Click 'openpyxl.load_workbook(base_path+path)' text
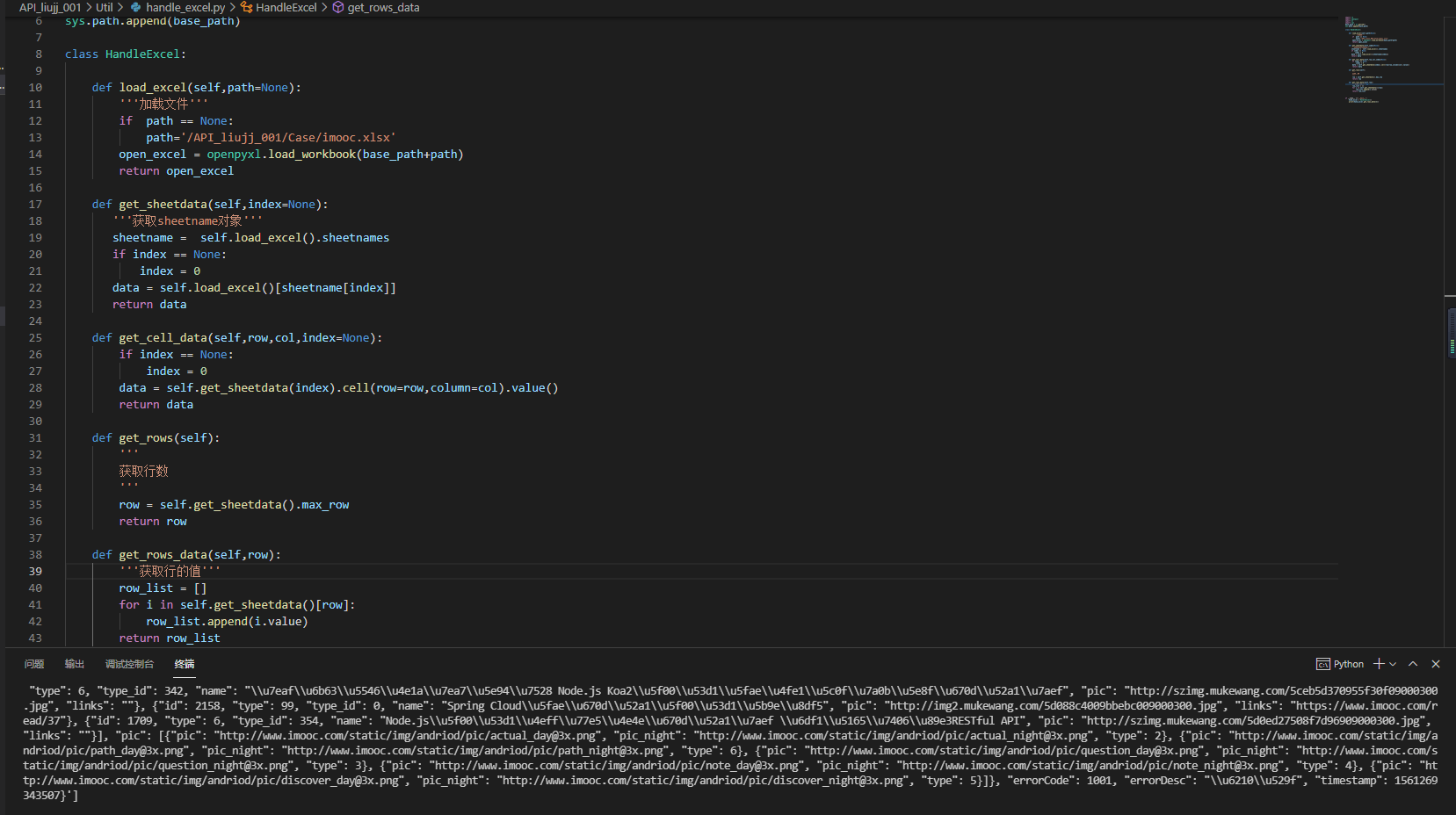1456x815 pixels. coord(335,154)
